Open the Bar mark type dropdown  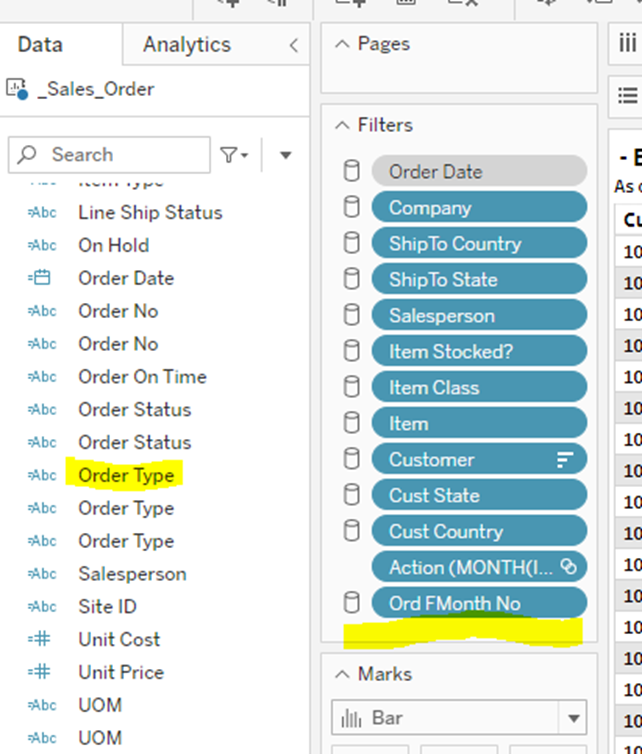[573, 718]
